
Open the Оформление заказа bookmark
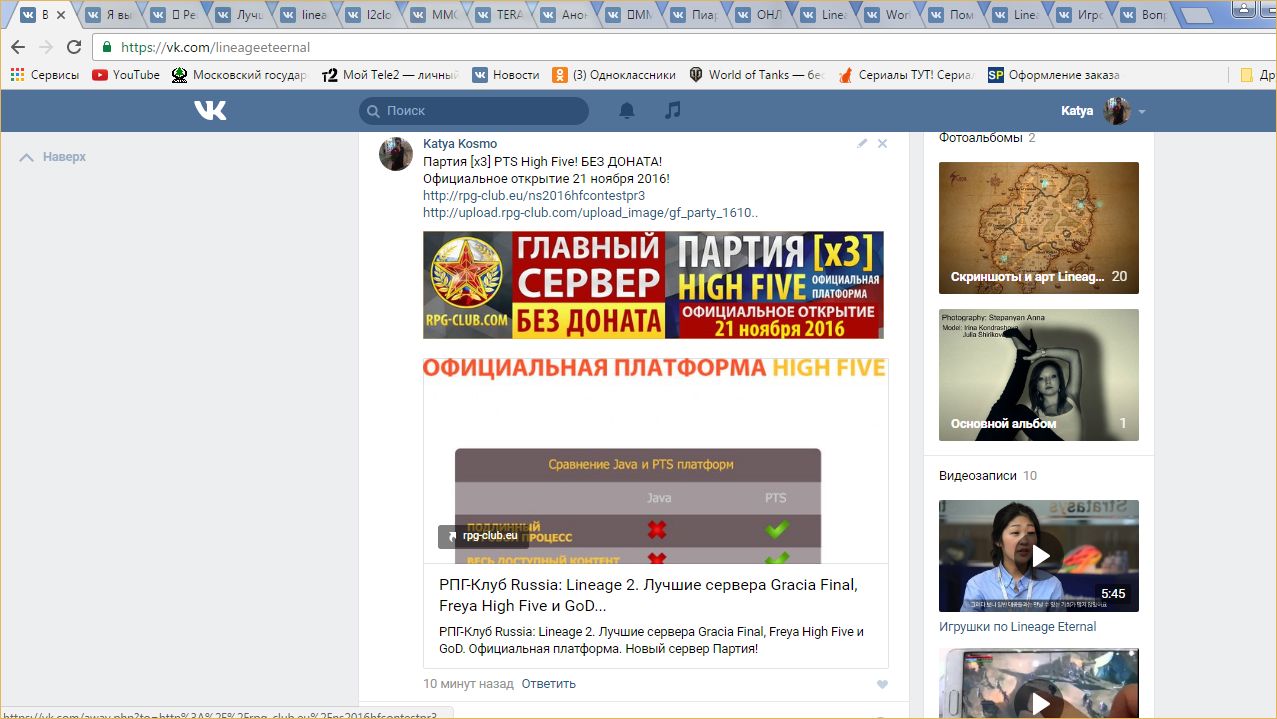[1054, 75]
